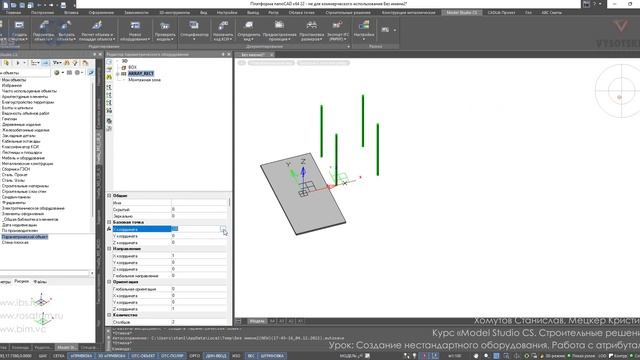Open Вставка ribbon tab
640x360 pixels.
[71, 13]
